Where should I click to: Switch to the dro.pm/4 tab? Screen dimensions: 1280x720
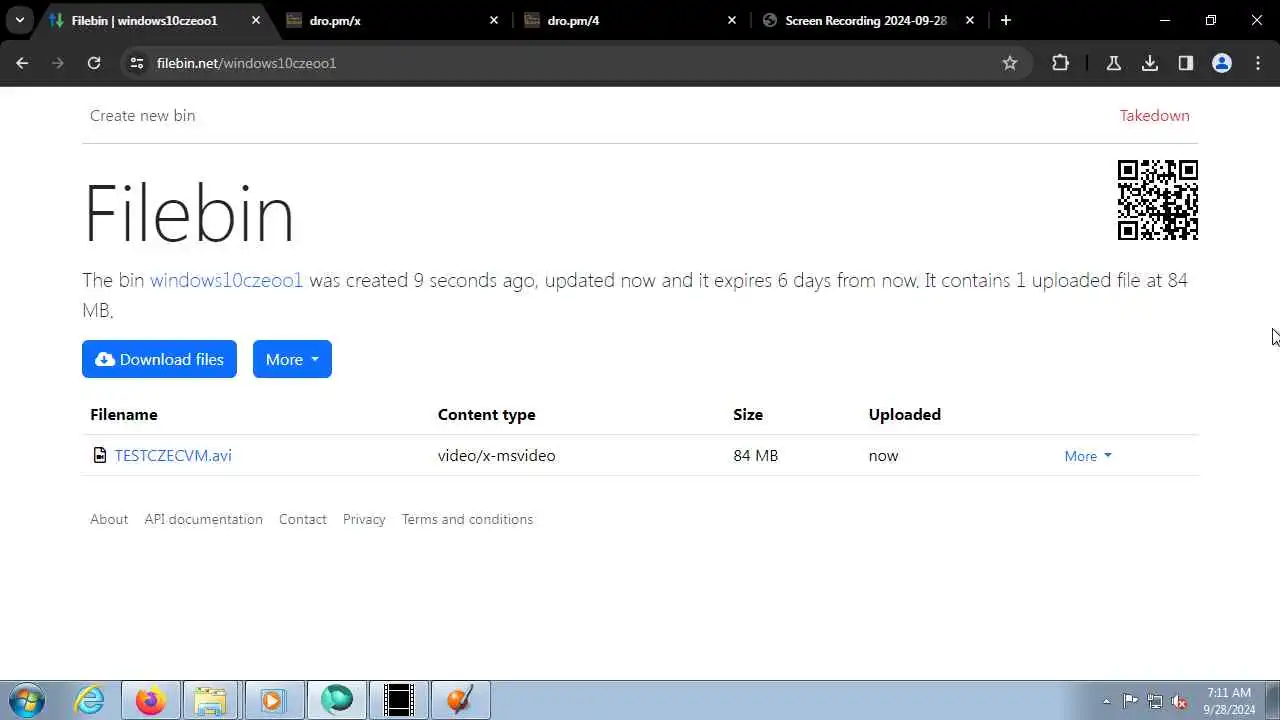tap(631, 20)
